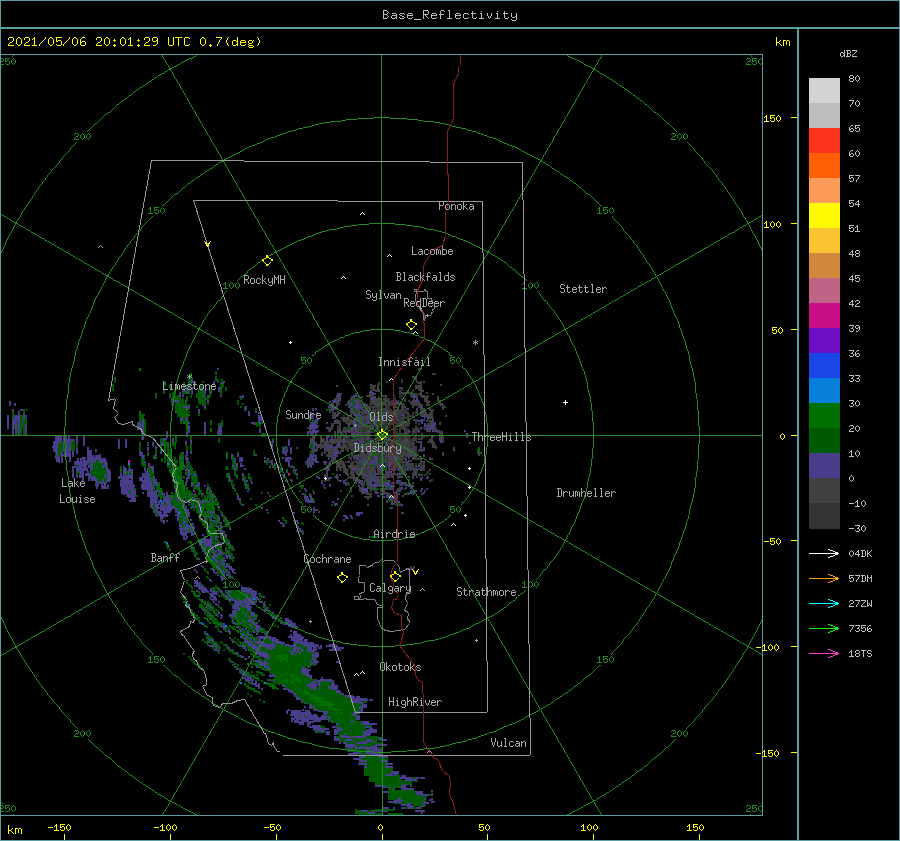Click the Strathmore label
This screenshot has width=900, height=841.
pos(486,592)
